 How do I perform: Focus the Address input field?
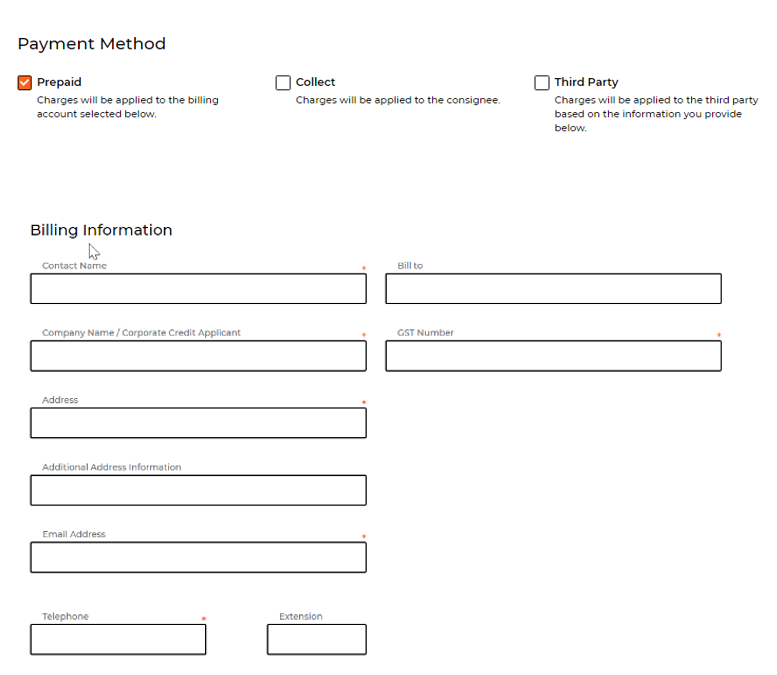(x=198, y=423)
